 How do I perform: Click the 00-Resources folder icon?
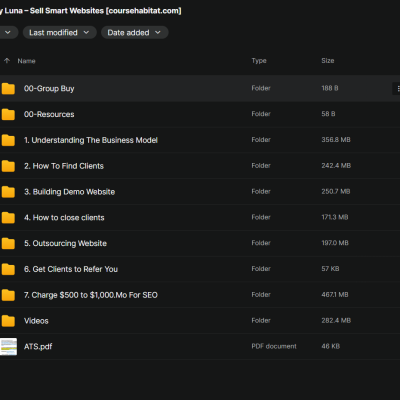pyautogui.click(x=8, y=114)
